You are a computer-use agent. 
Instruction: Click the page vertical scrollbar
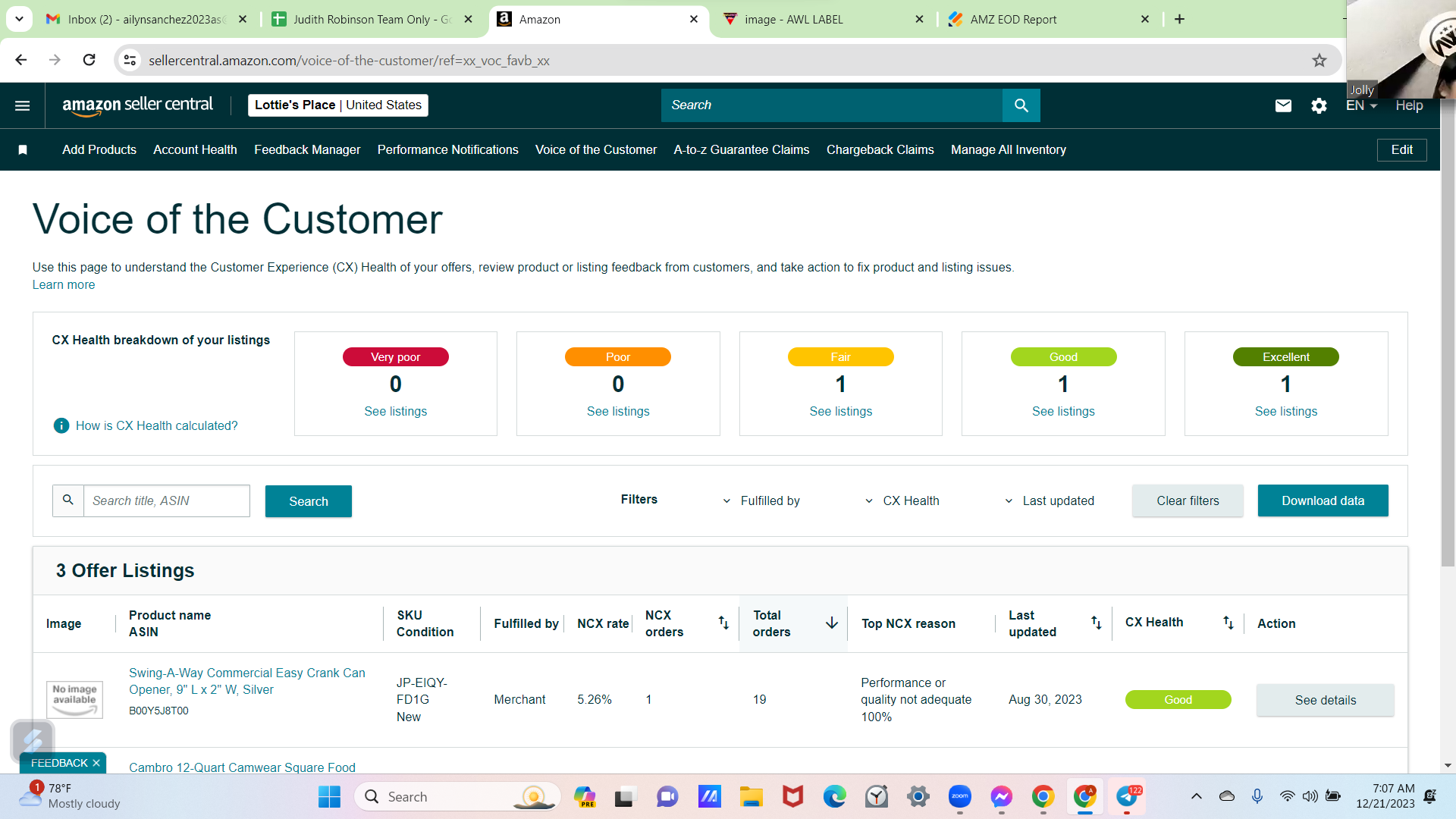point(1448,334)
